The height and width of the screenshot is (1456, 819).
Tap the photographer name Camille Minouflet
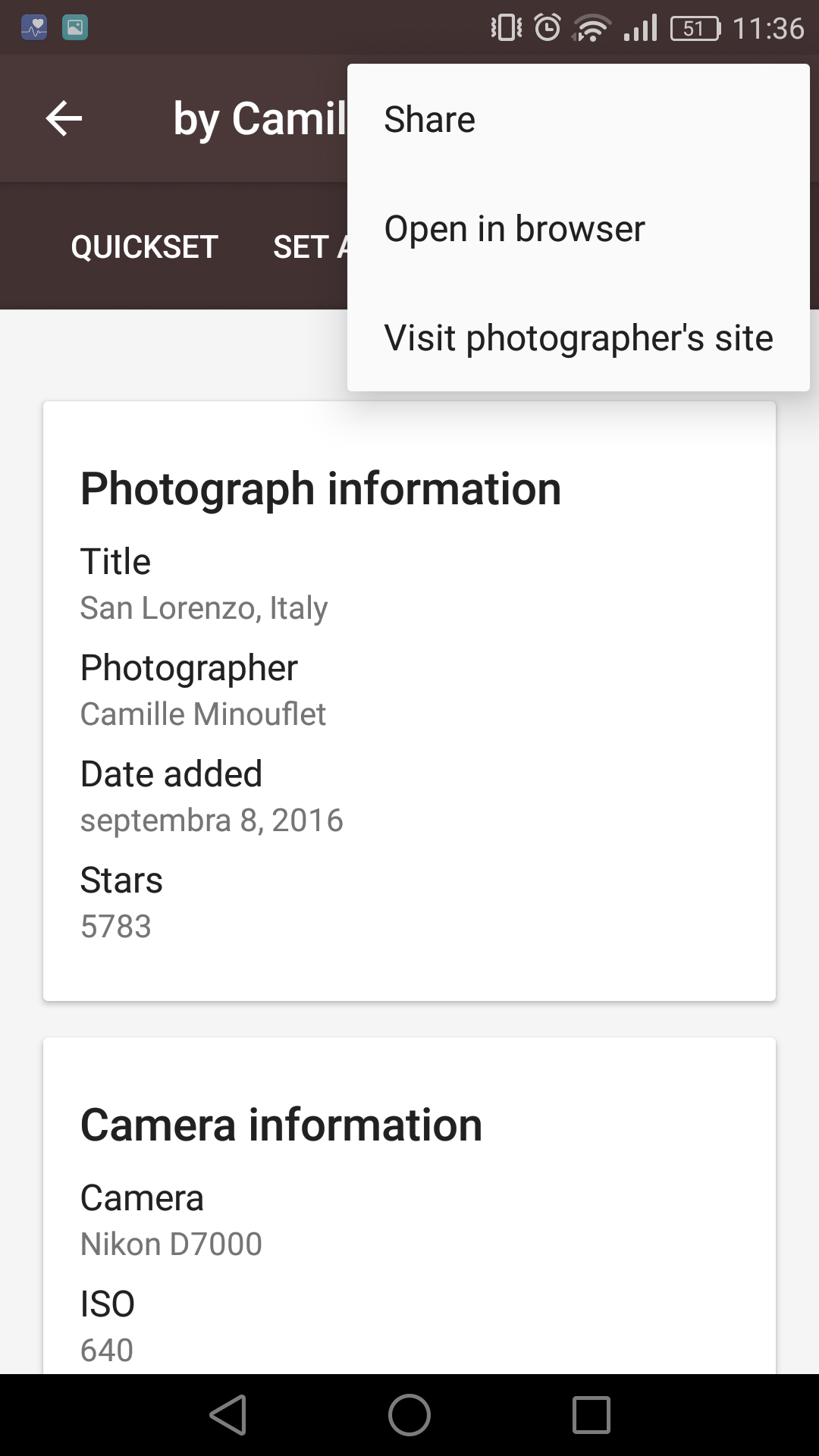pyautogui.click(x=203, y=714)
